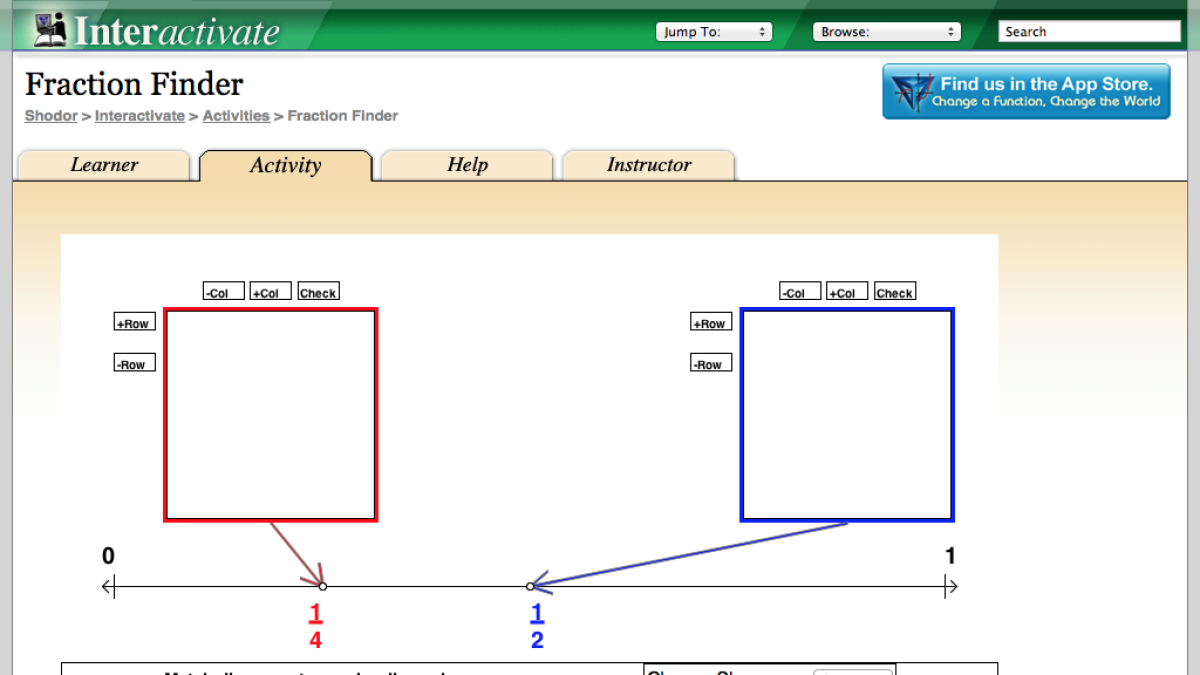Open the Jump To dropdown
1200x675 pixels.
tap(713, 31)
